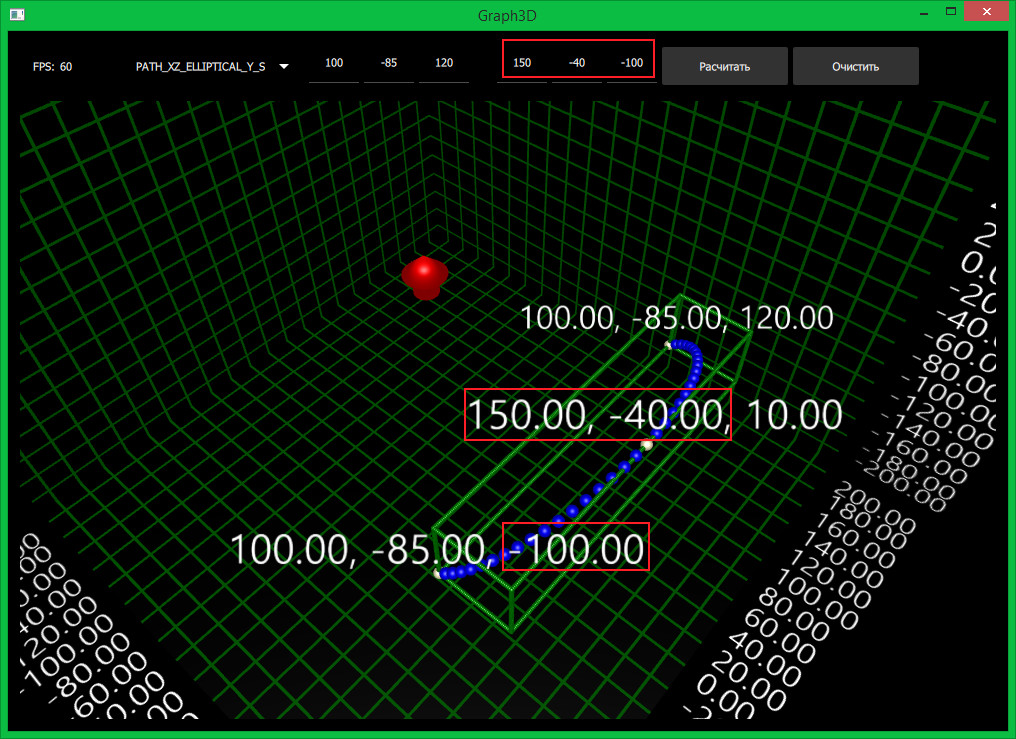Click the Очистить button
This screenshot has width=1016, height=739.
point(855,66)
